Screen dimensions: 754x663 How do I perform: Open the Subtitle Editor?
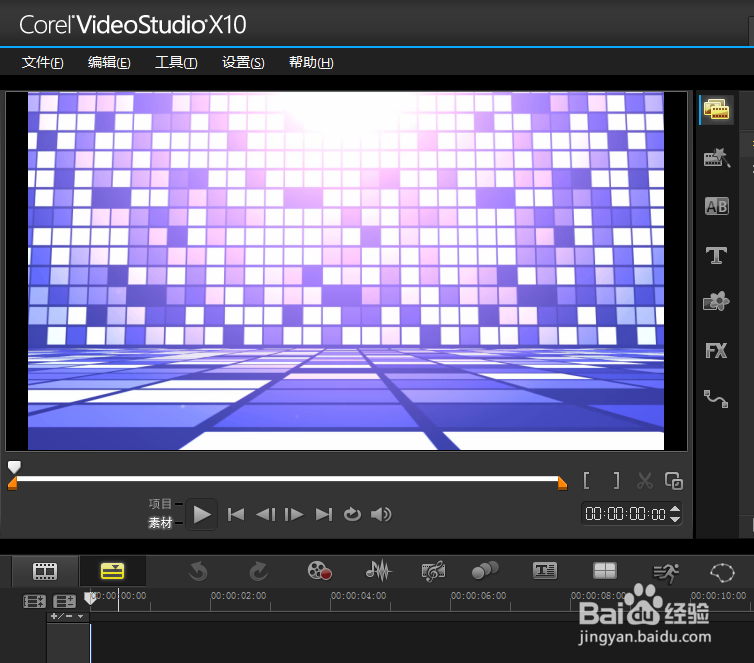(x=545, y=571)
